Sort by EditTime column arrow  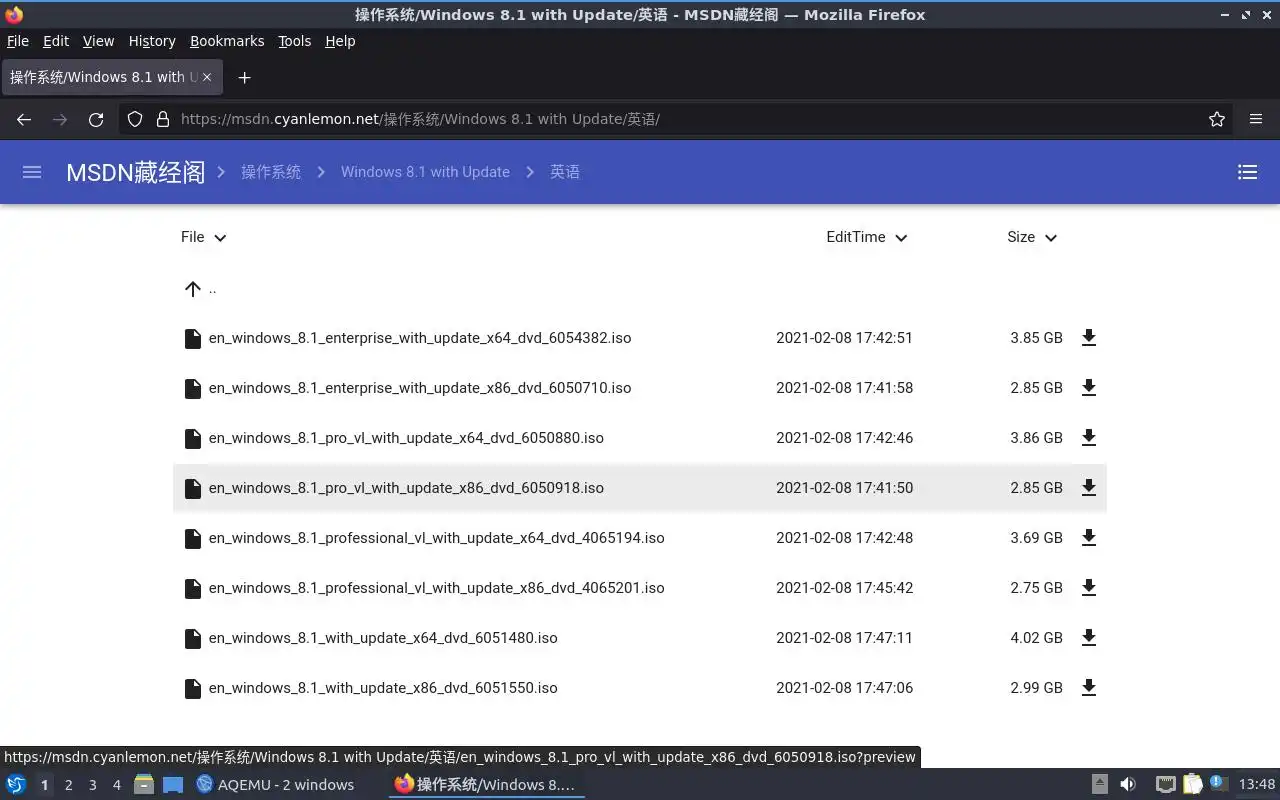click(x=901, y=238)
